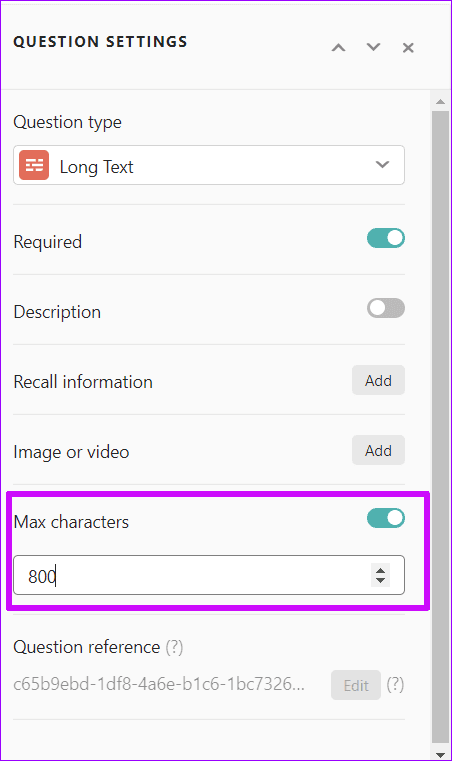Click the Max characters number field

pyautogui.click(x=209, y=575)
